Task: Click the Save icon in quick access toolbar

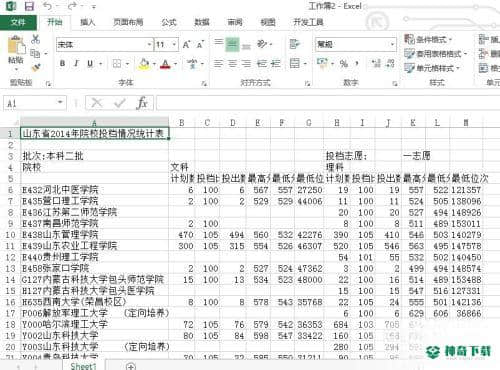Action: (30, 6)
